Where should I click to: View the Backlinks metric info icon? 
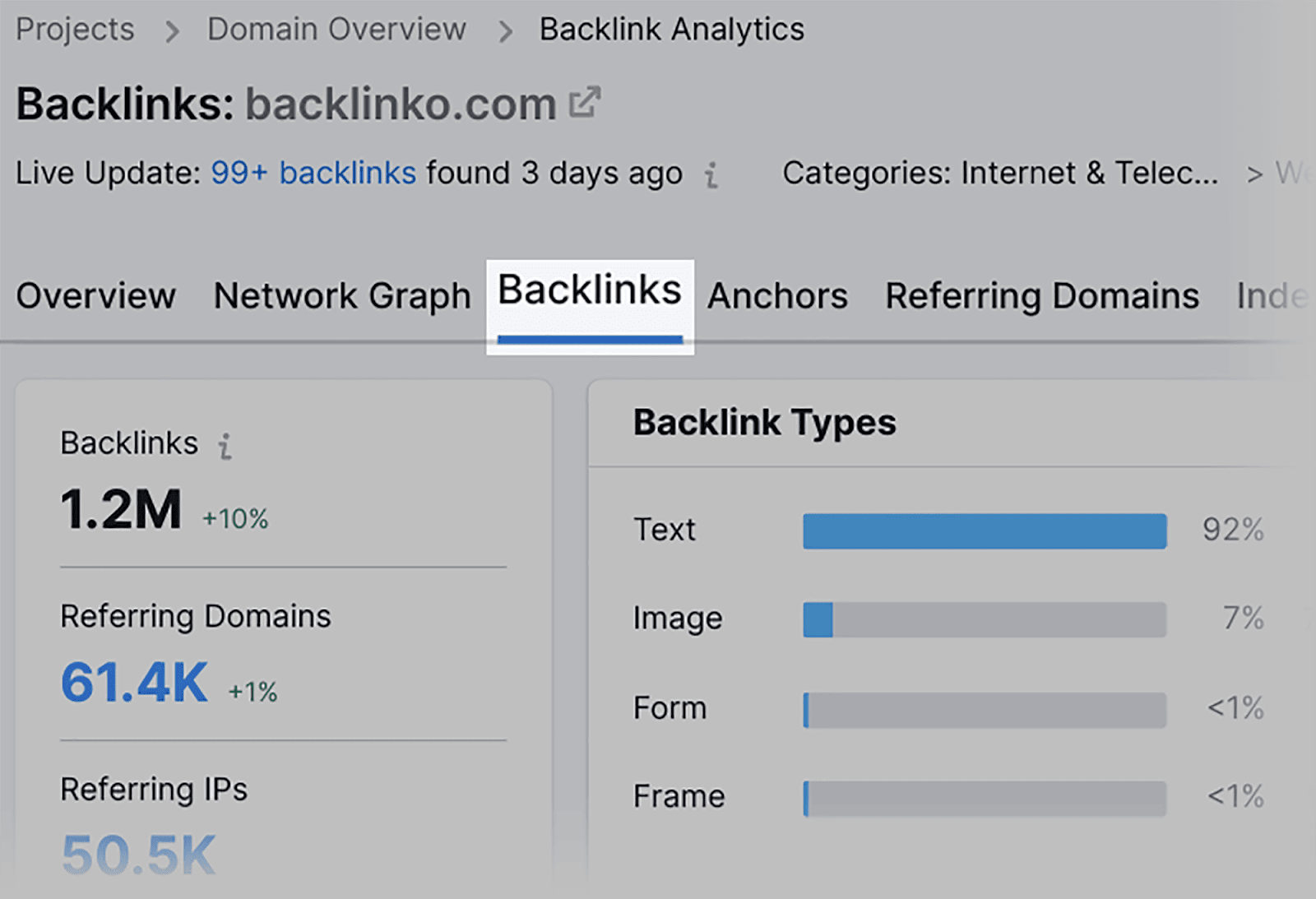click(226, 445)
